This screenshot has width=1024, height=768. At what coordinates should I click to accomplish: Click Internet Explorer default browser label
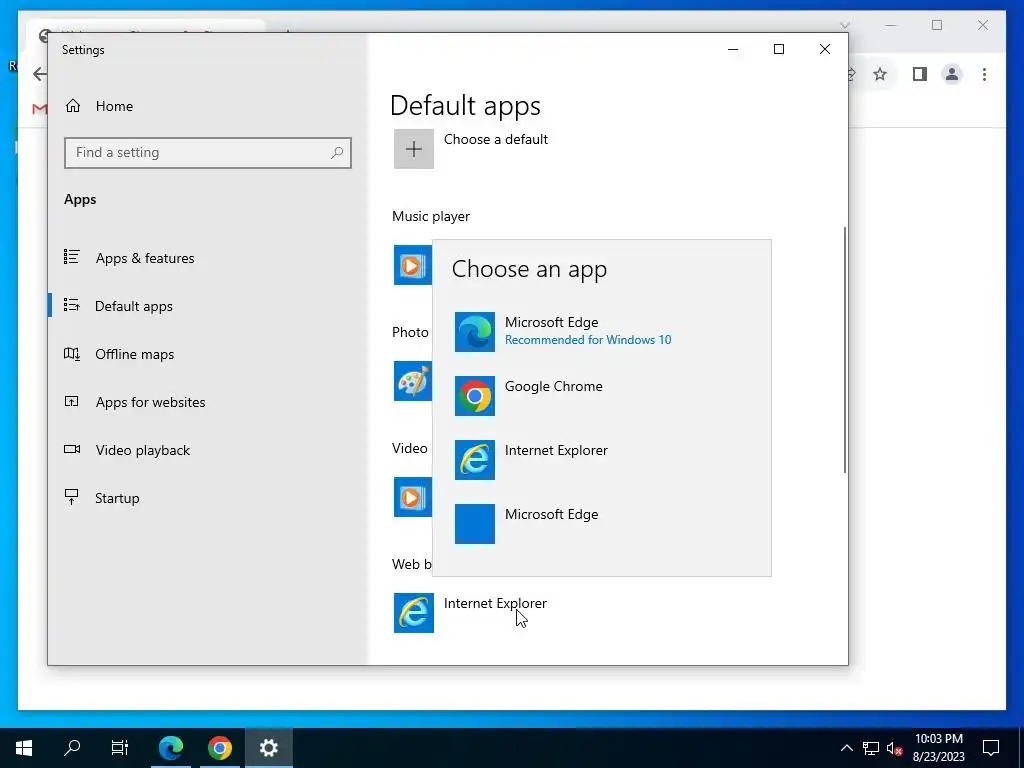point(495,603)
